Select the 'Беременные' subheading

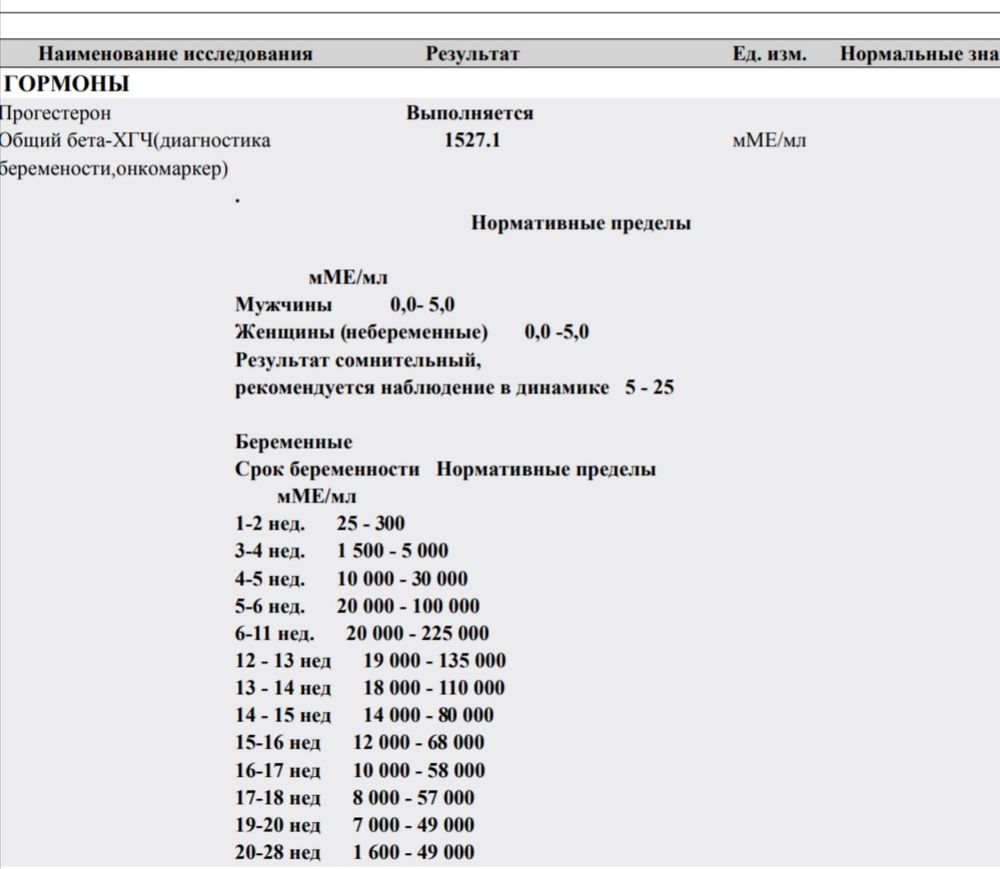tap(294, 442)
